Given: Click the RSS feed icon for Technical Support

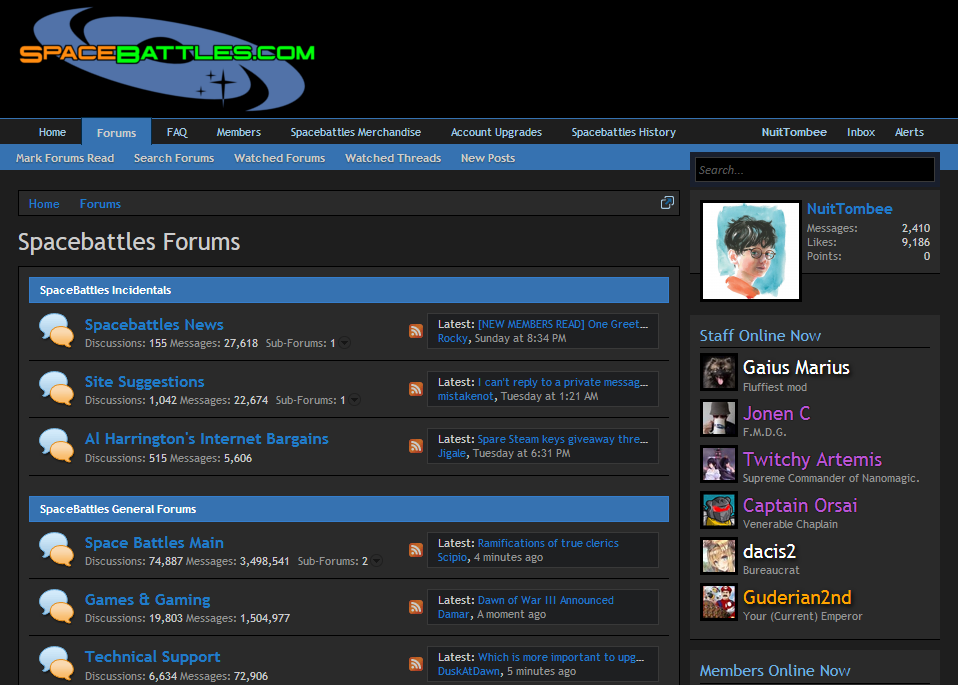Looking at the screenshot, I should [x=415, y=664].
